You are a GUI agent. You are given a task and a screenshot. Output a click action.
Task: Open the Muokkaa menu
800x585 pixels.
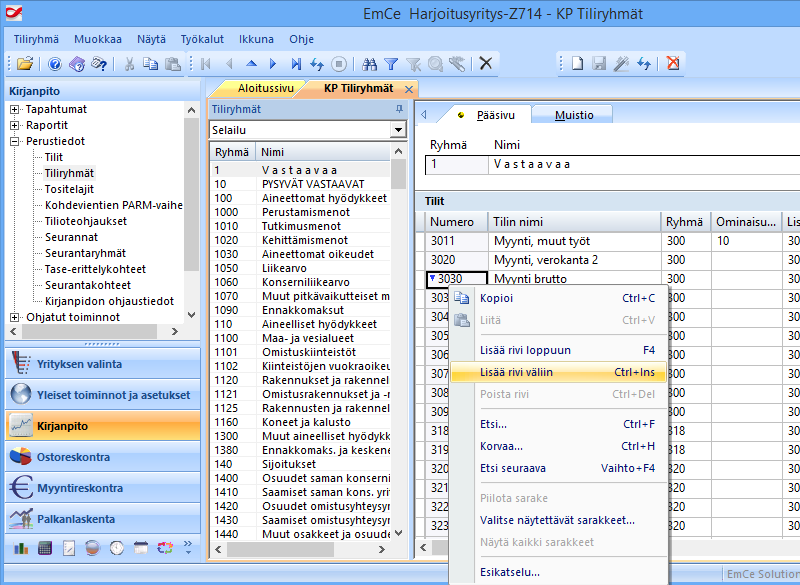tap(98, 39)
